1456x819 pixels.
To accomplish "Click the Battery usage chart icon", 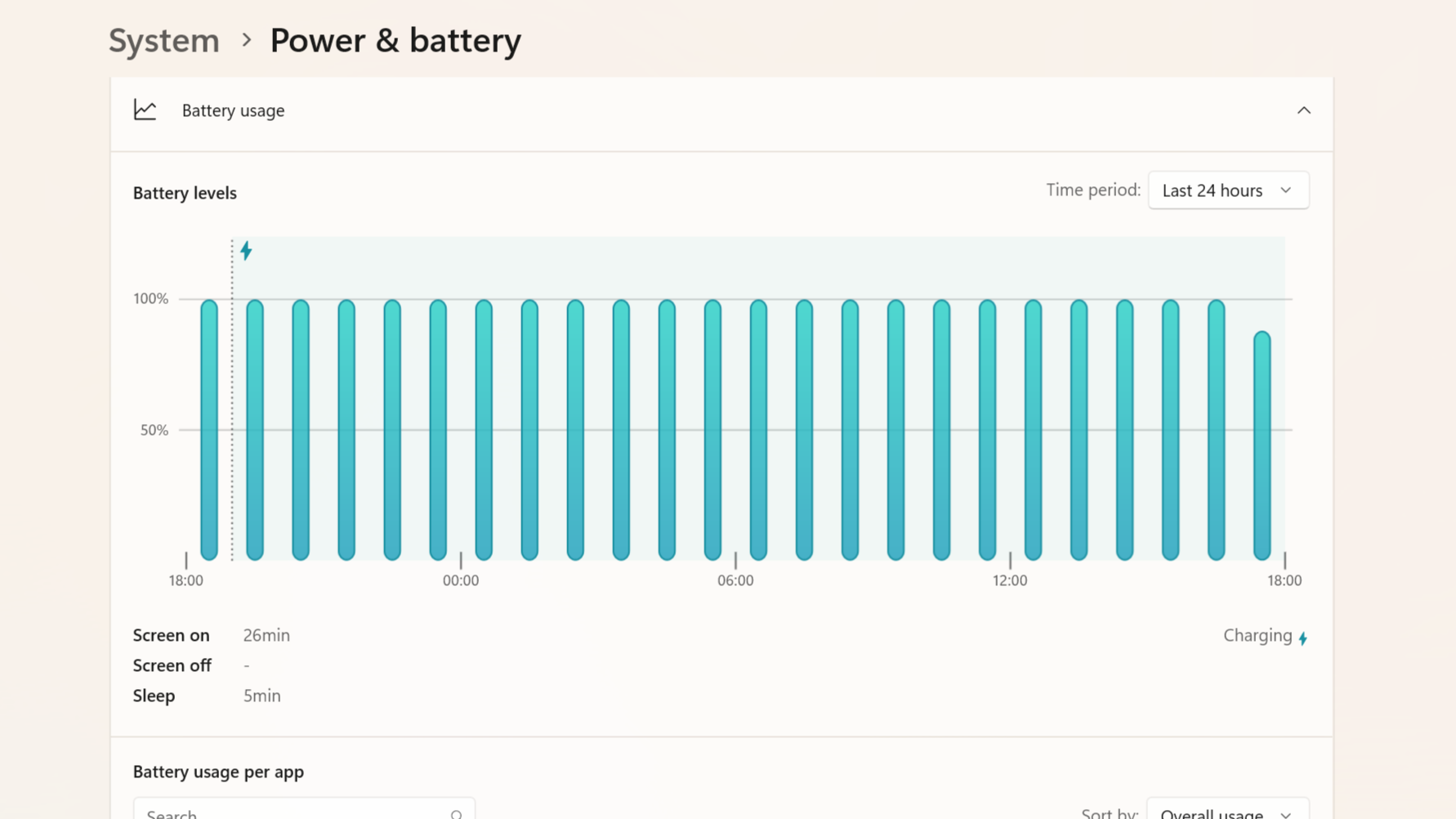I will pos(145,109).
